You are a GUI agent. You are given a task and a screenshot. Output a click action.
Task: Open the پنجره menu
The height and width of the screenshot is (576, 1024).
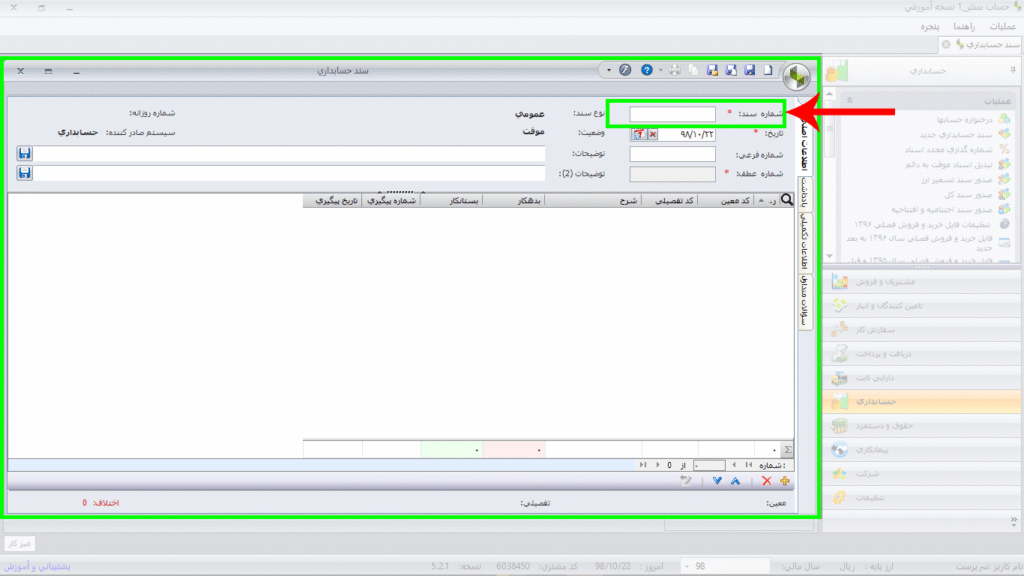click(x=929, y=26)
